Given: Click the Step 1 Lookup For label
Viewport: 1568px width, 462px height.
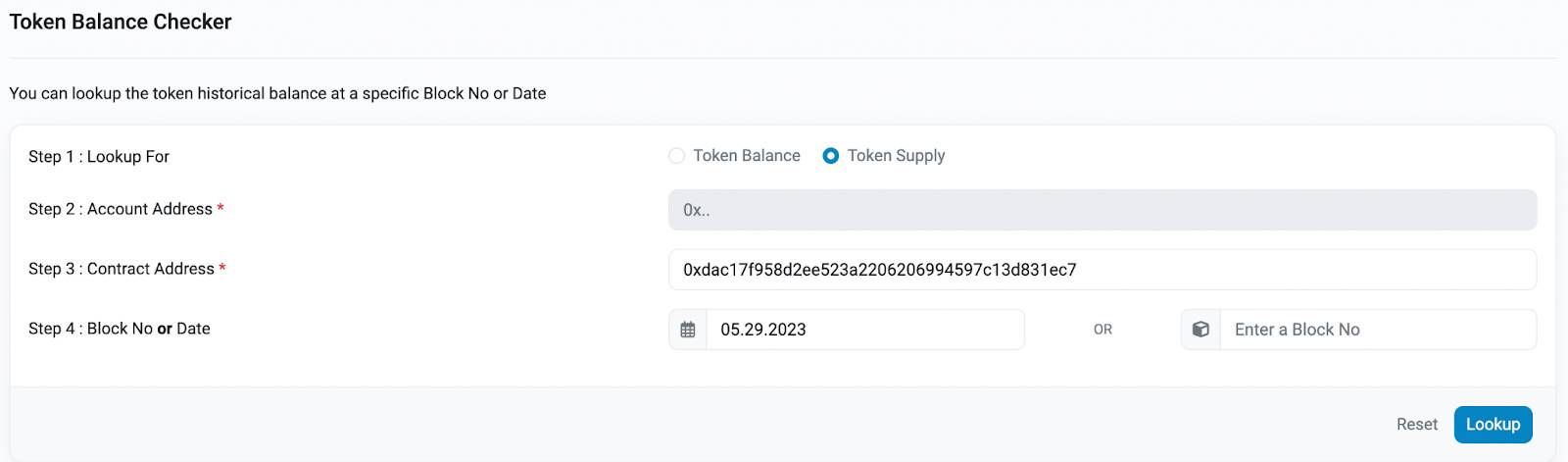Looking at the screenshot, I should [x=99, y=157].
